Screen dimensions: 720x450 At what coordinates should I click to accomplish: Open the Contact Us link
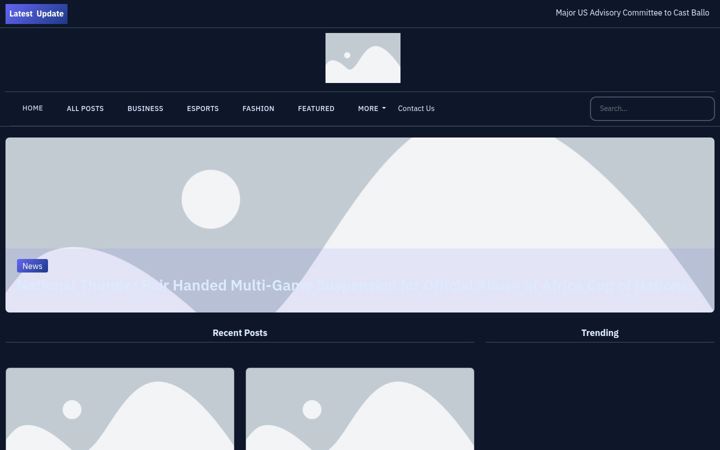[416, 108]
